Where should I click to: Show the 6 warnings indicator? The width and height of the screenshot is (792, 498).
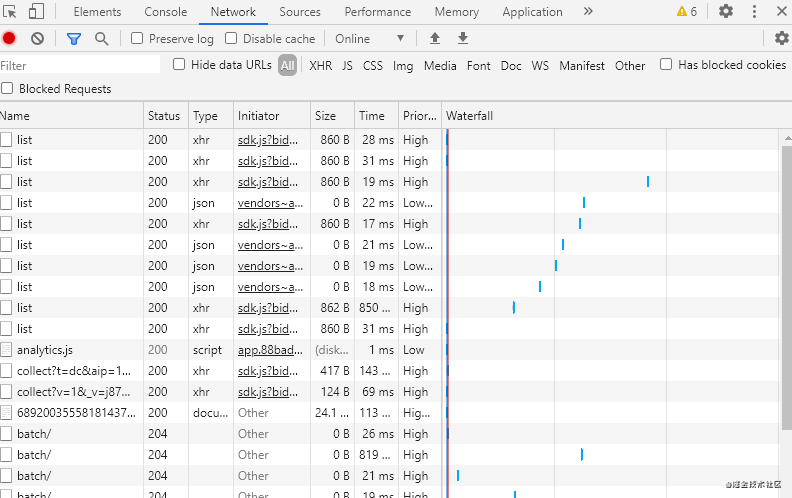tap(687, 12)
